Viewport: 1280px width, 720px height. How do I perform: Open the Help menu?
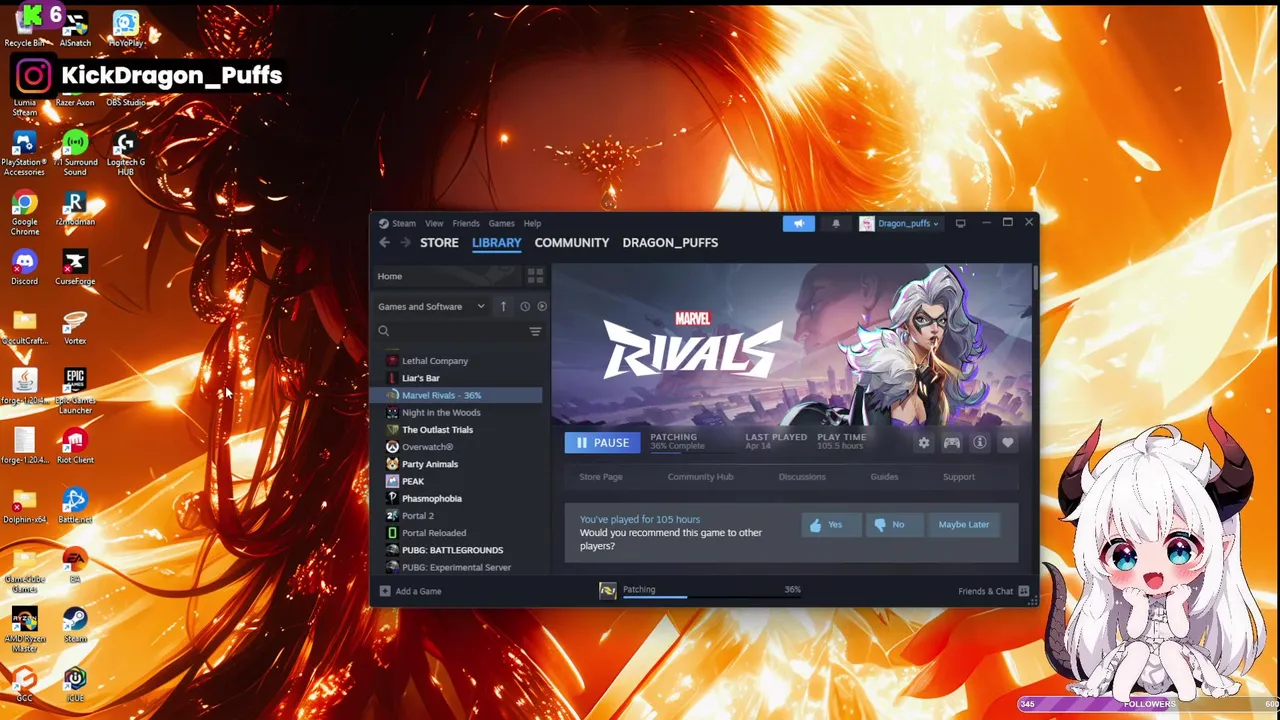[x=532, y=223]
